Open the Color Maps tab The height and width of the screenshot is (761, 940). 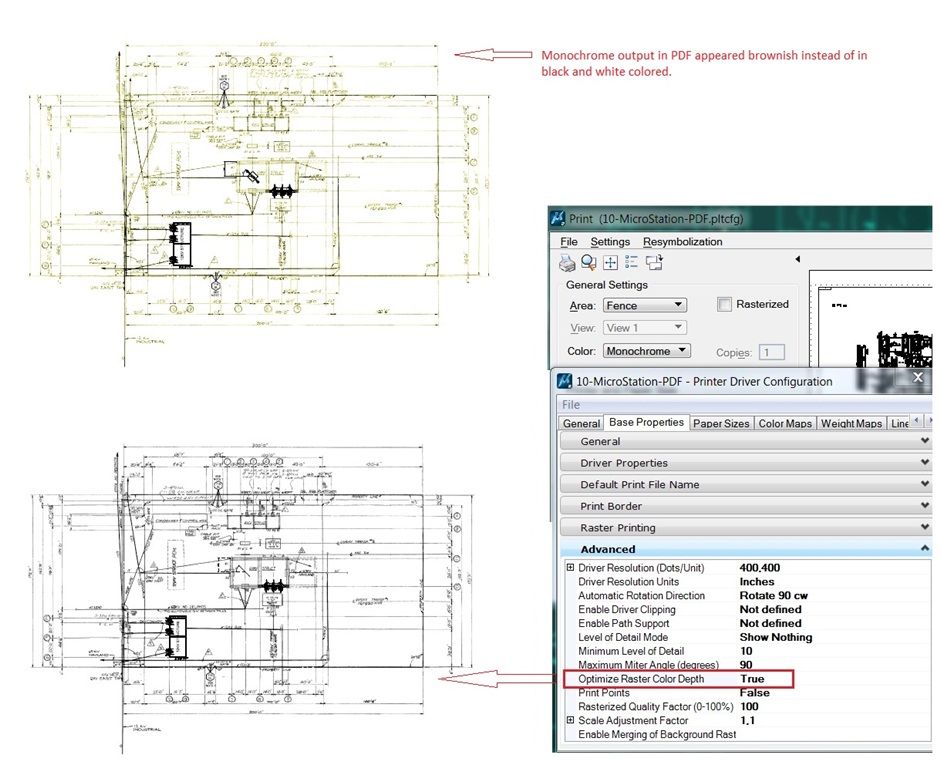(x=785, y=423)
